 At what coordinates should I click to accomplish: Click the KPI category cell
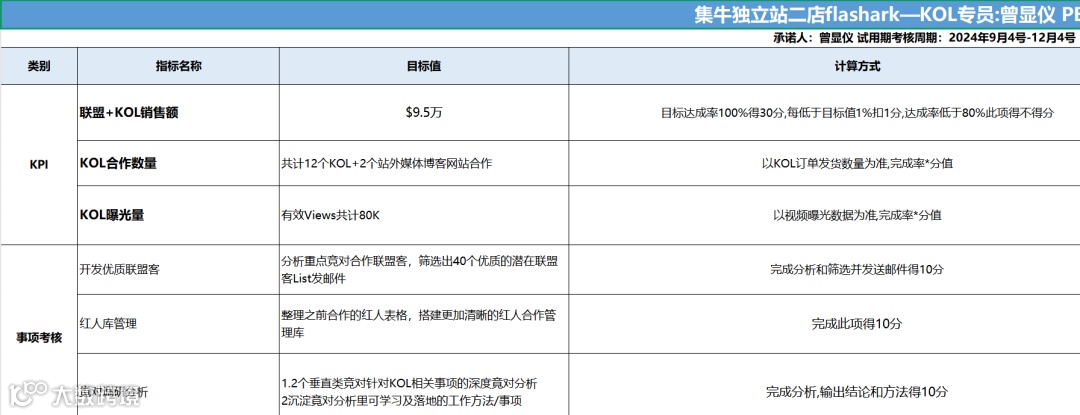[x=39, y=164]
